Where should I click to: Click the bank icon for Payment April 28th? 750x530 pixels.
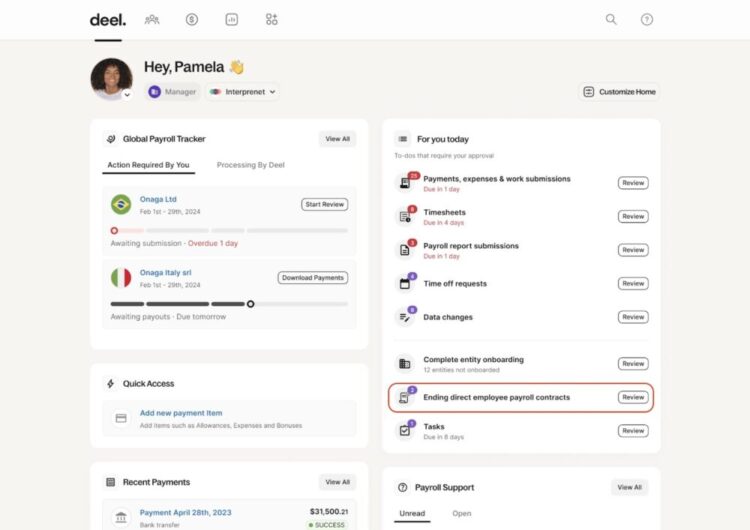coord(121,517)
